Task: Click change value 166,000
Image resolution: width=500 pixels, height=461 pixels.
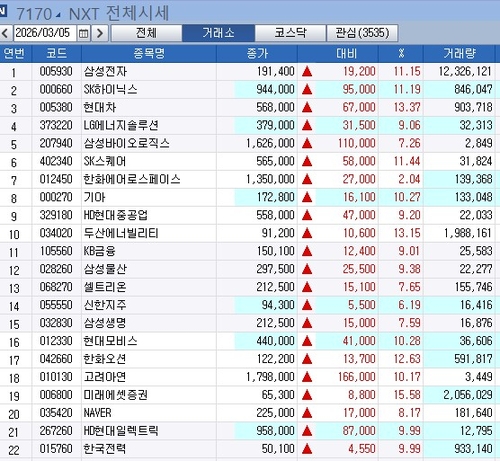Action: coord(357,377)
